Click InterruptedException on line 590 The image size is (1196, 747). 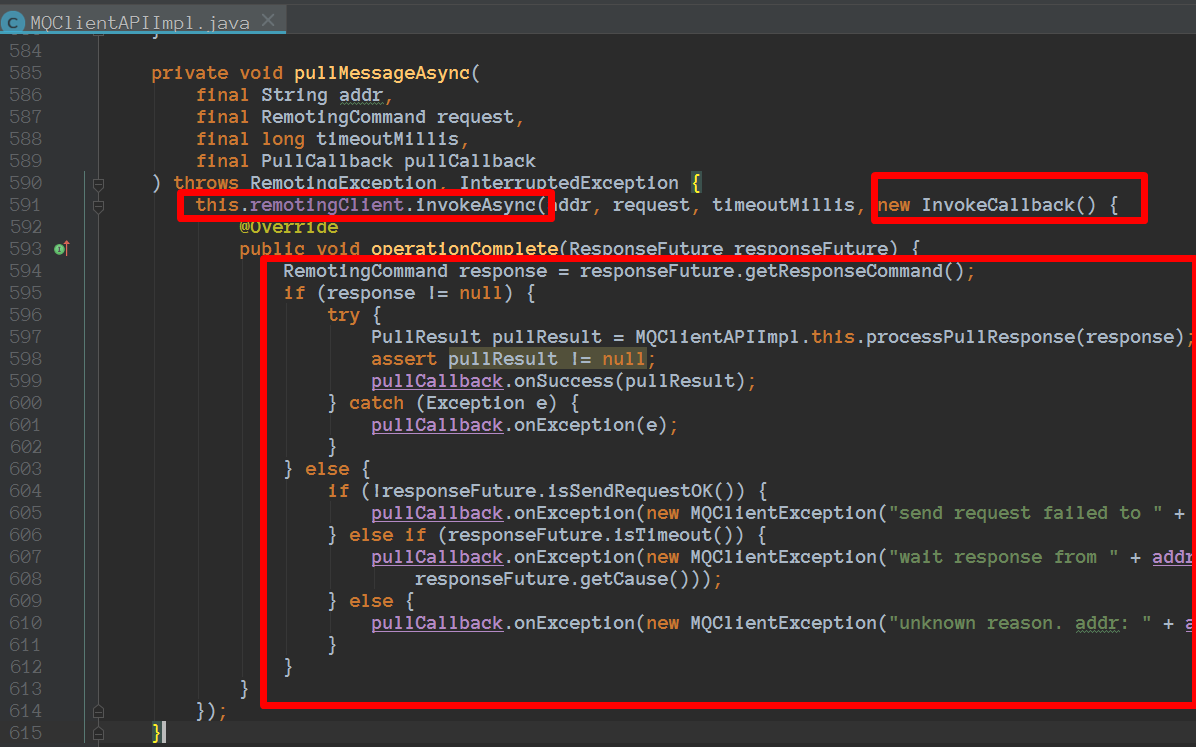click(569, 183)
